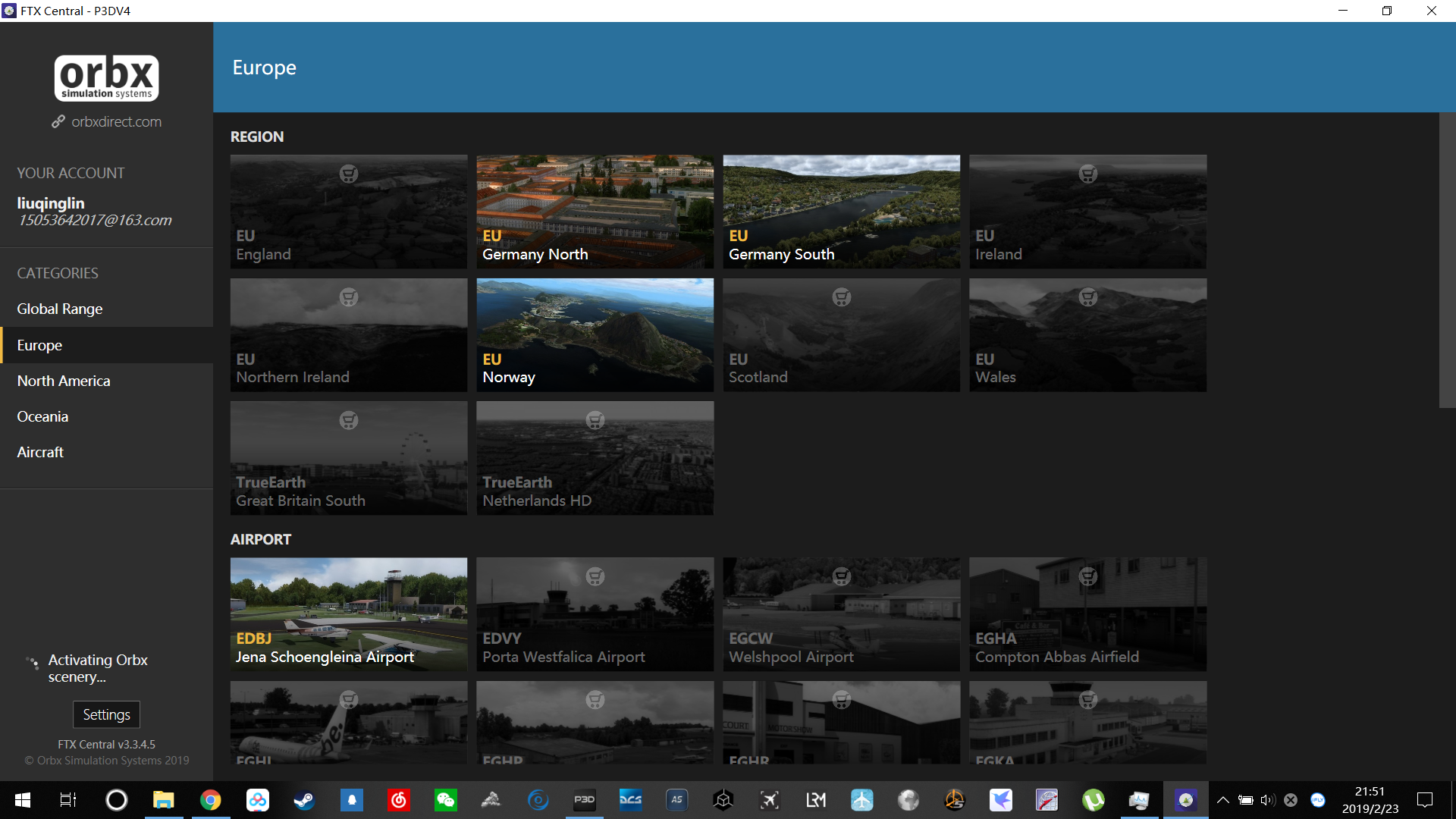Viewport: 1456px width, 819px height.
Task: Click the cart icon on Northern Ireland tile
Action: (349, 297)
